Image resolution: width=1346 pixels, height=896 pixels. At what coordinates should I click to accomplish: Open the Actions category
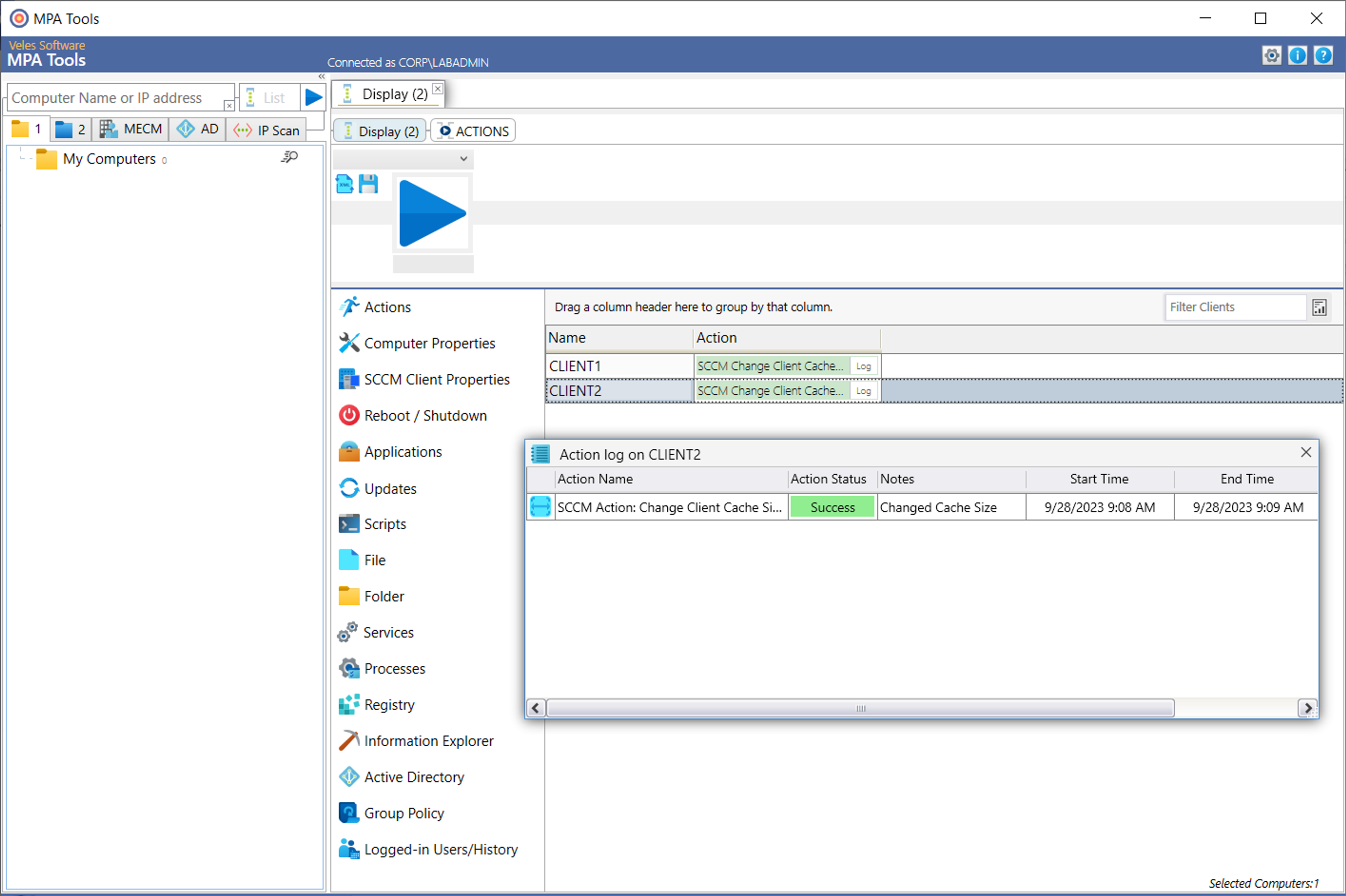pos(375,307)
